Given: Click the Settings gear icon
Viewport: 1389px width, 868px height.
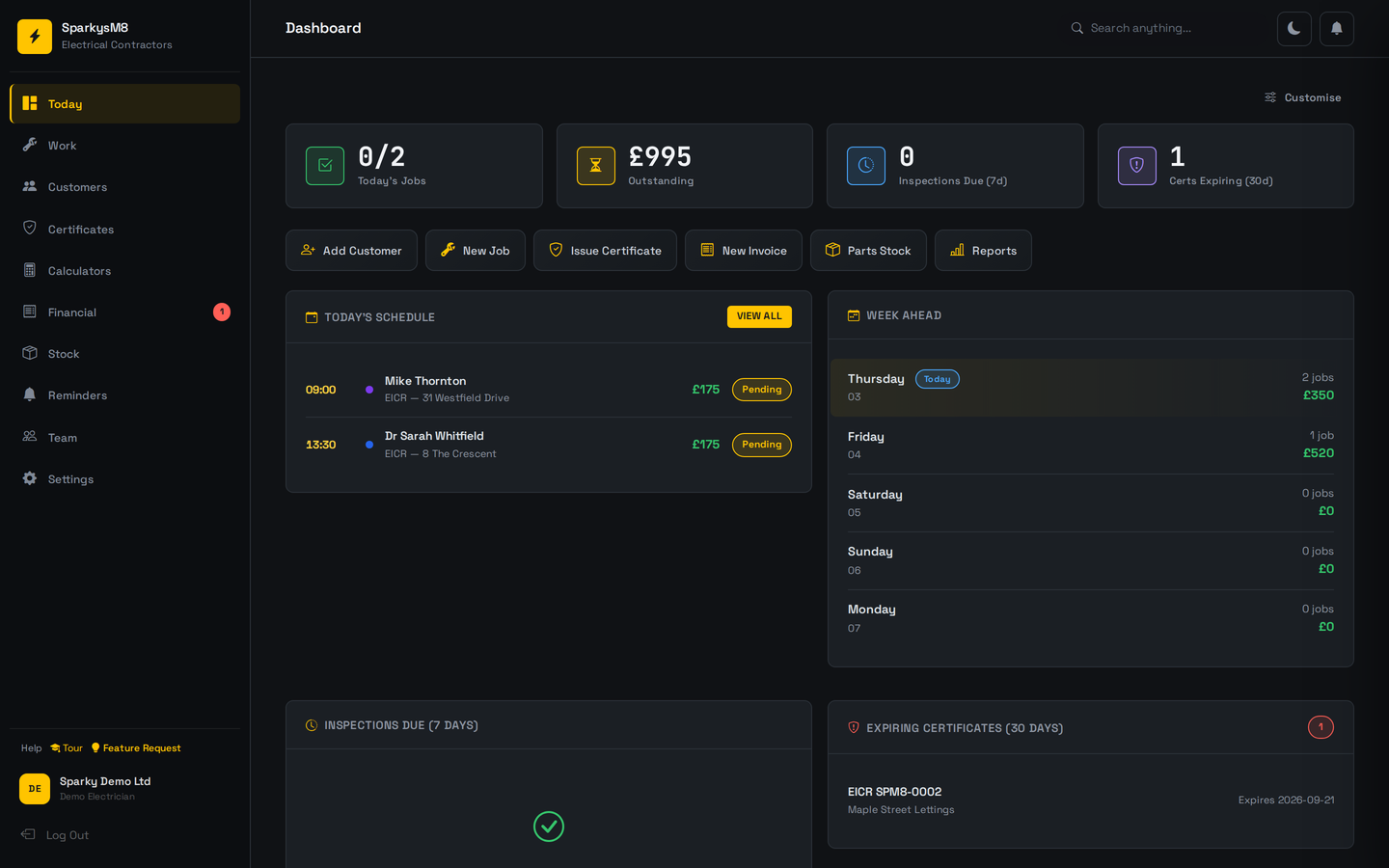Looking at the screenshot, I should coord(30,478).
